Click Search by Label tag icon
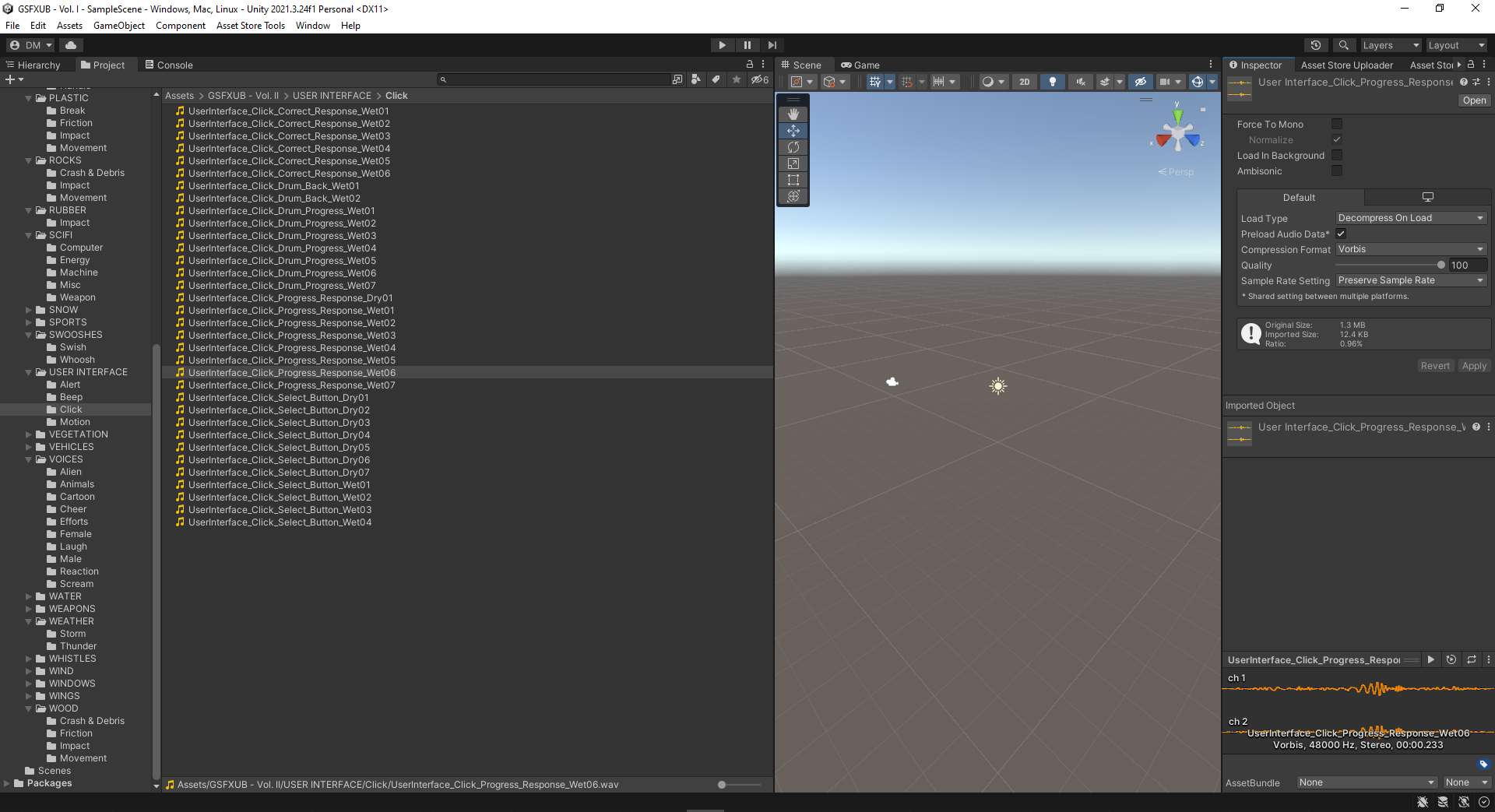This screenshot has height=812, width=1495. [x=716, y=79]
